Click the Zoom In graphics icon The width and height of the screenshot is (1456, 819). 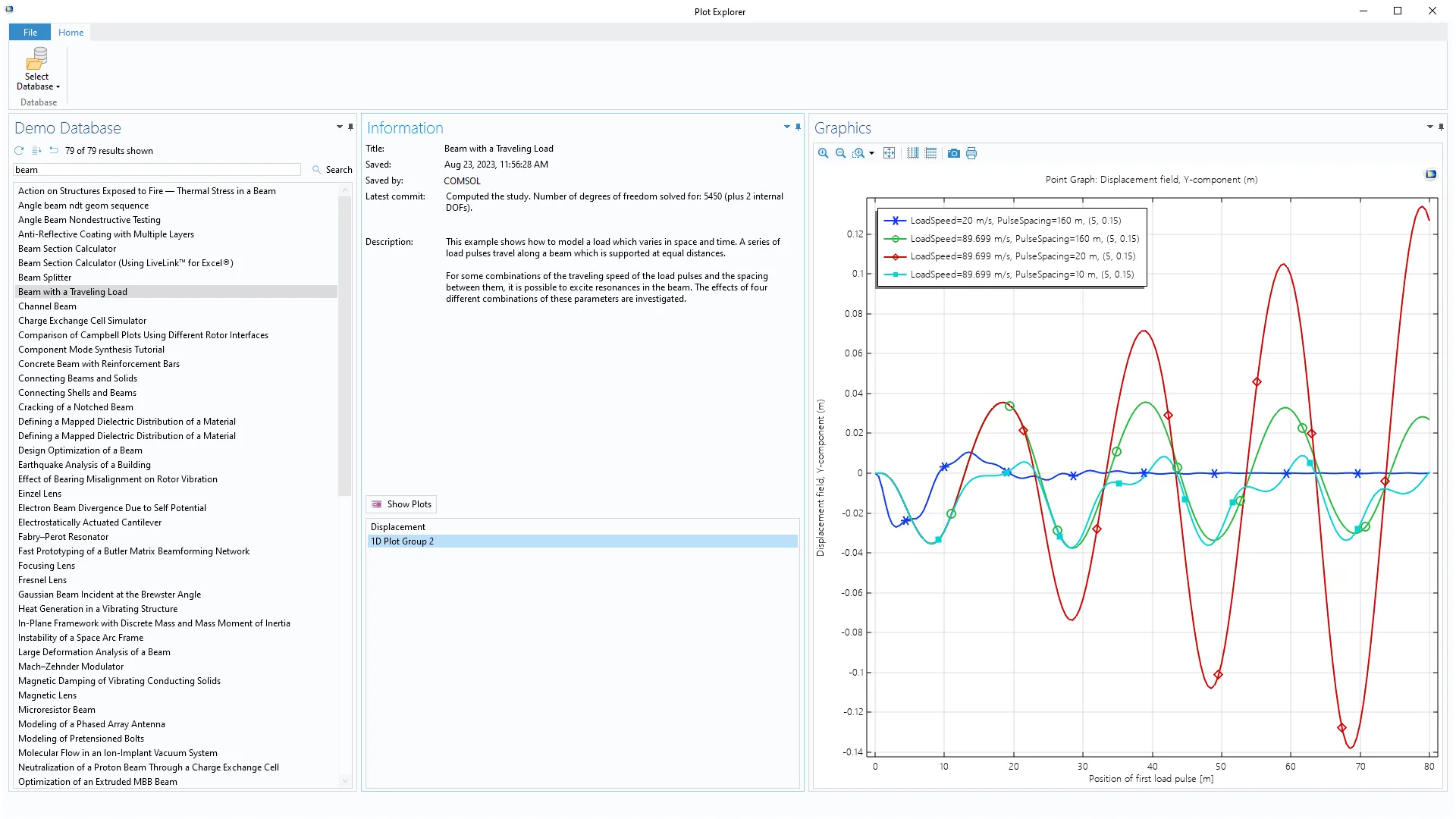[823, 153]
